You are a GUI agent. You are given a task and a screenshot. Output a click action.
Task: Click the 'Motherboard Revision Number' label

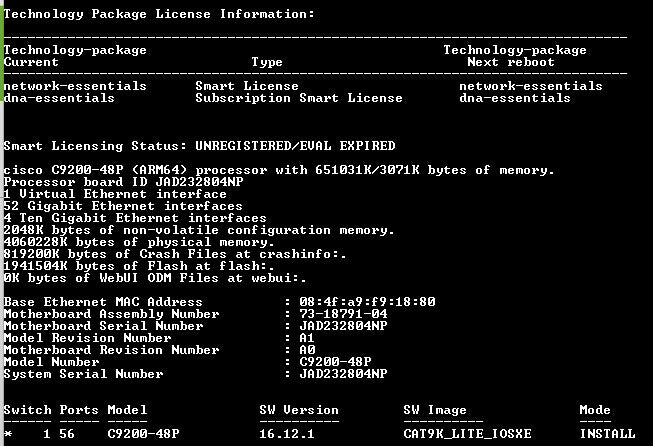[x=111, y=350]
